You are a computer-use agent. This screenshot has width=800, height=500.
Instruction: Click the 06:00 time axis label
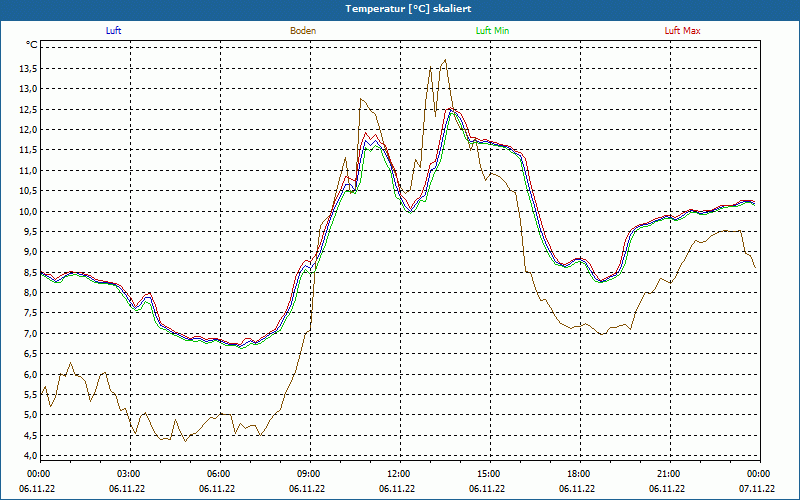tap(220, 474)
